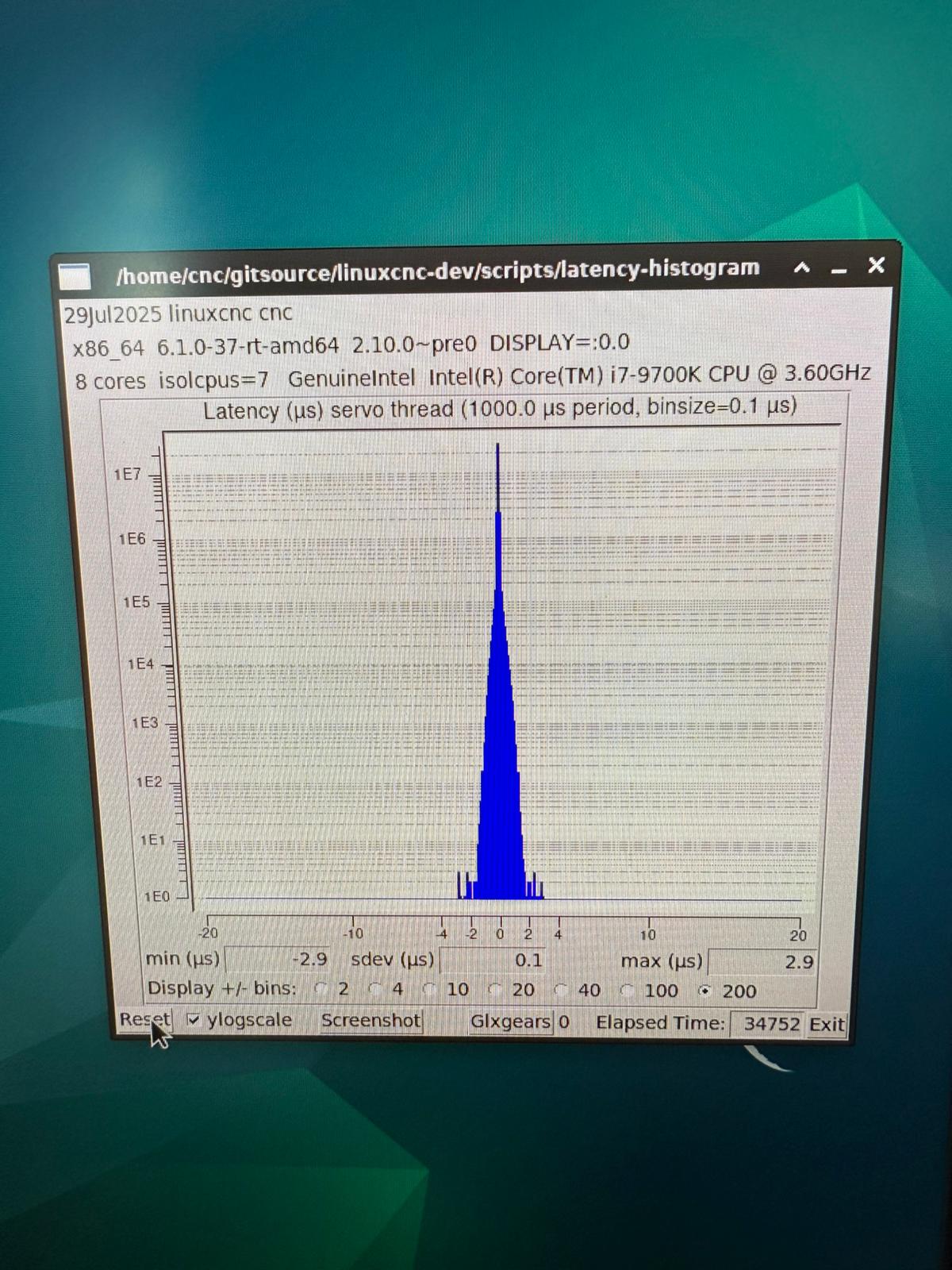Minimize the latency-histogram window
Screen dimensions: 952x1270
[x=839, y=270]
